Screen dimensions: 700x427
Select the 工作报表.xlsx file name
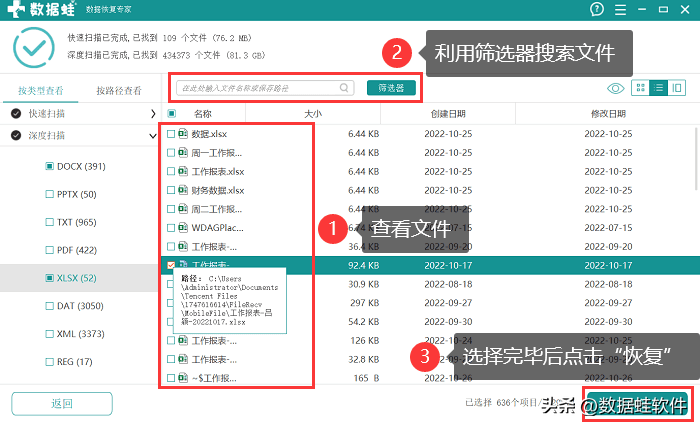click(218, 172)
